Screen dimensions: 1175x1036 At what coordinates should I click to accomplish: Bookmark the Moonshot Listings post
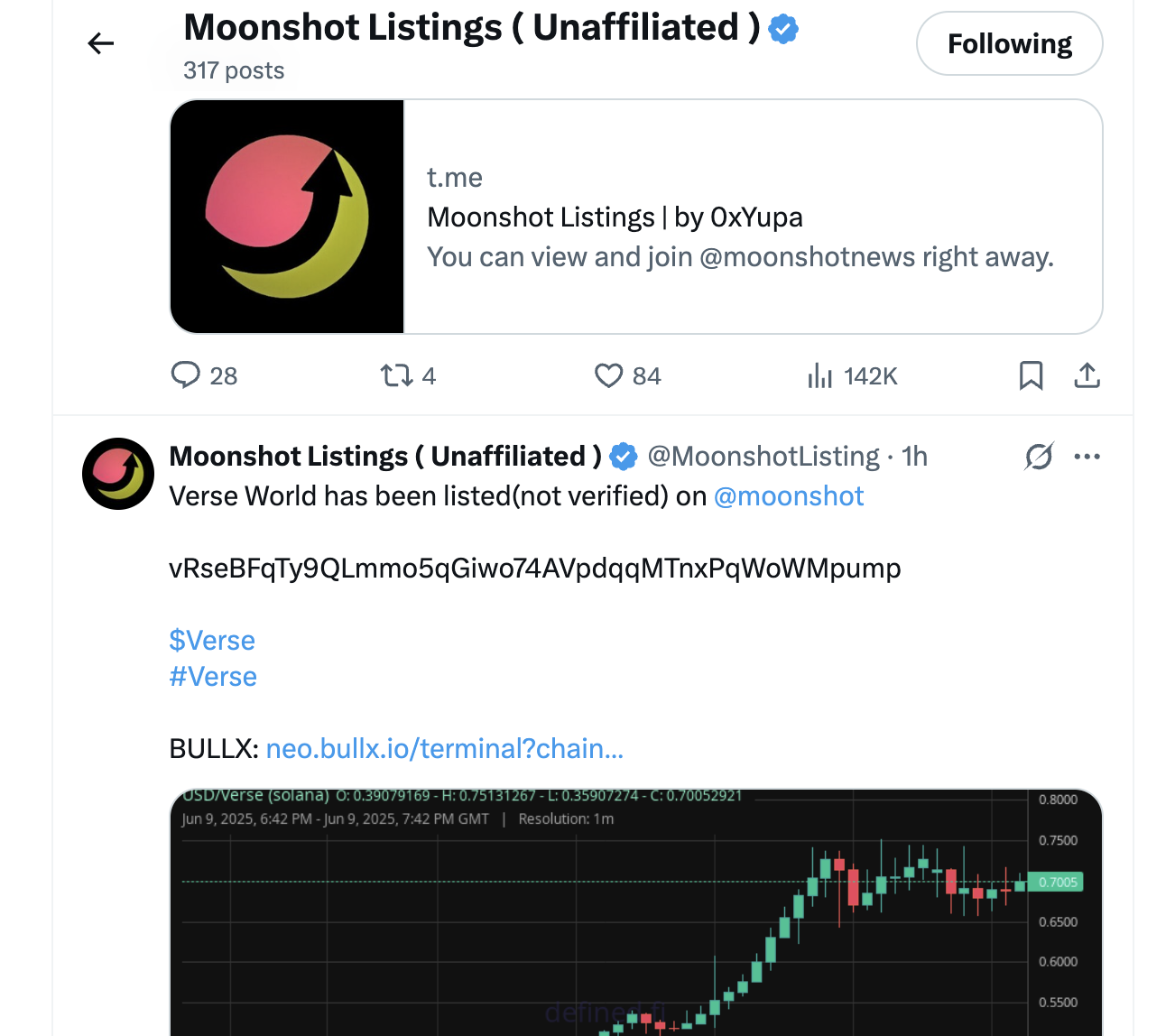pos(1031,375)
